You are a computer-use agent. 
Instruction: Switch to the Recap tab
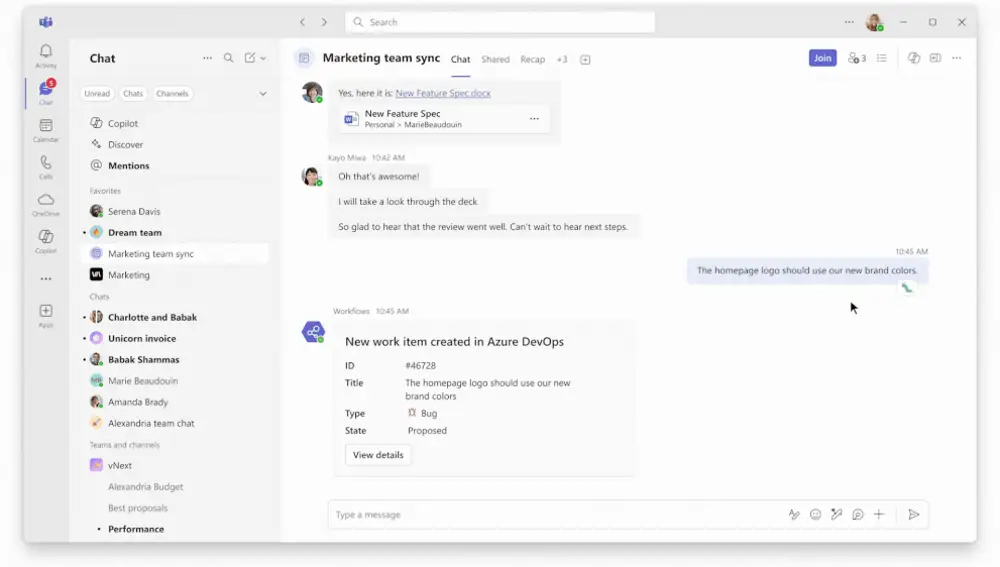(x=533, y=59)
